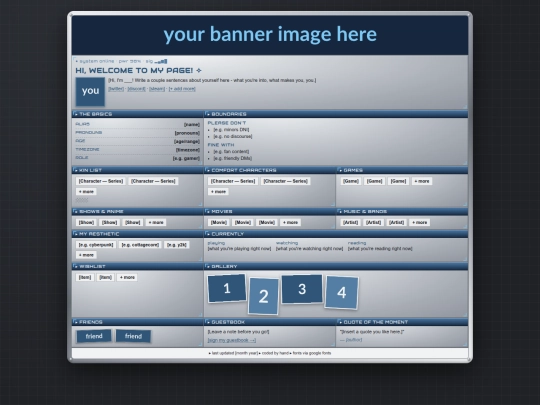Open the [steam] profile link
The image size is (540, 405).
pos(157,89)
